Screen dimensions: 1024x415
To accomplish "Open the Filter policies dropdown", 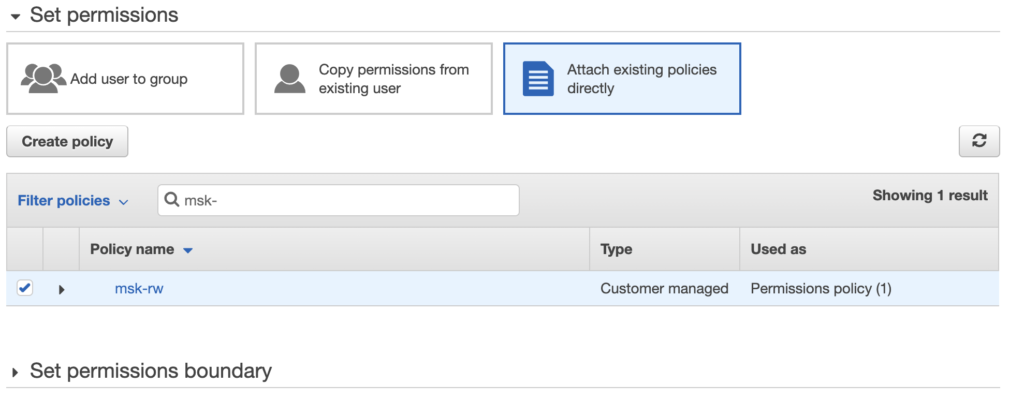I will click(73, 201).
